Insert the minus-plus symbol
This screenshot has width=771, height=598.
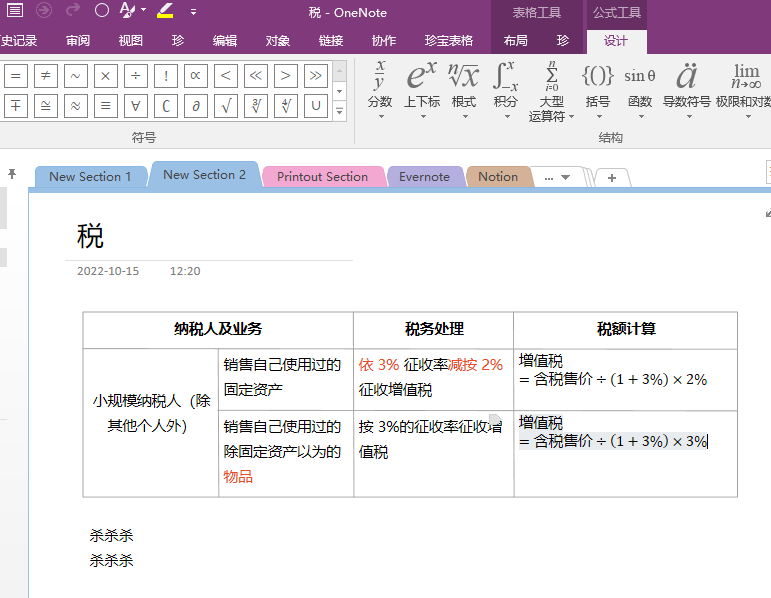pos(16,106)
